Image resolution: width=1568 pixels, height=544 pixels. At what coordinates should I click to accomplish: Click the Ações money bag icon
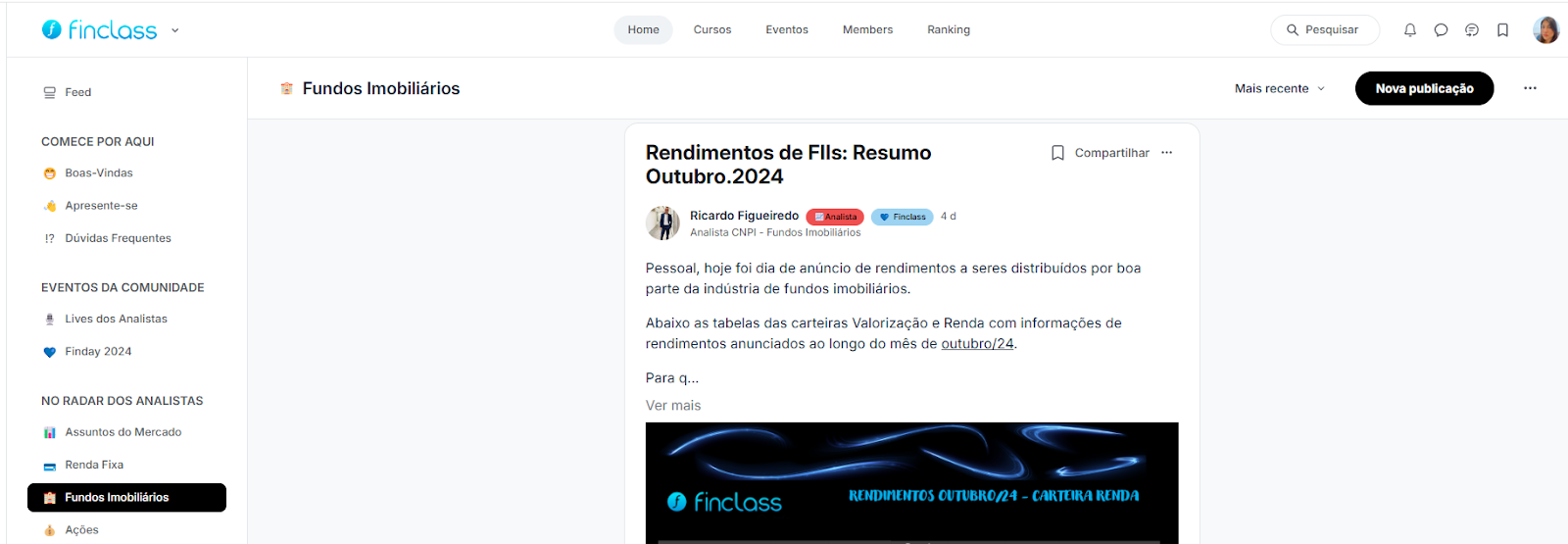pyautogui.click(x=49, y=530)
